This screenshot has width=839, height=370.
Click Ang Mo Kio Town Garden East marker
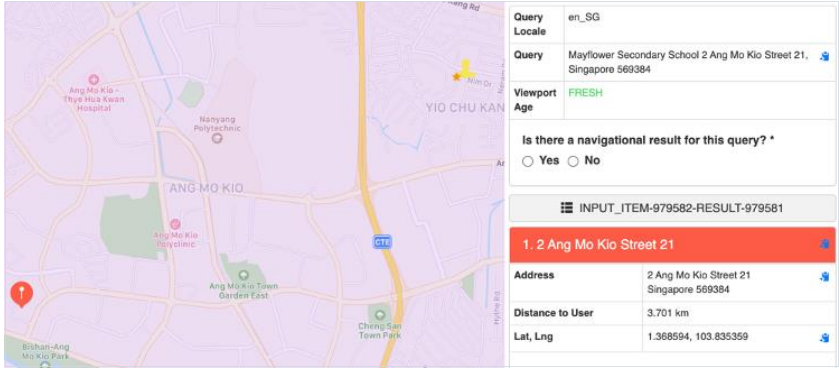243,275
